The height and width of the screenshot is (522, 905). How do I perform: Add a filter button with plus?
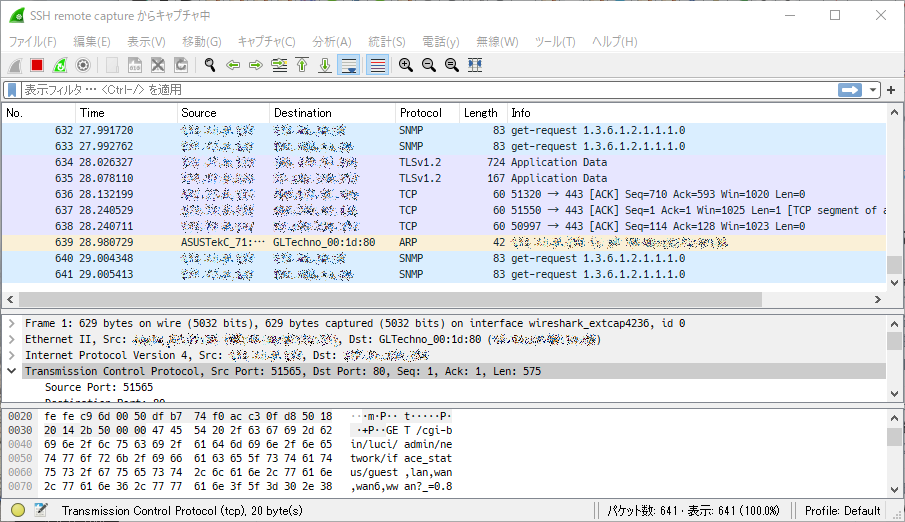(891, 90)
